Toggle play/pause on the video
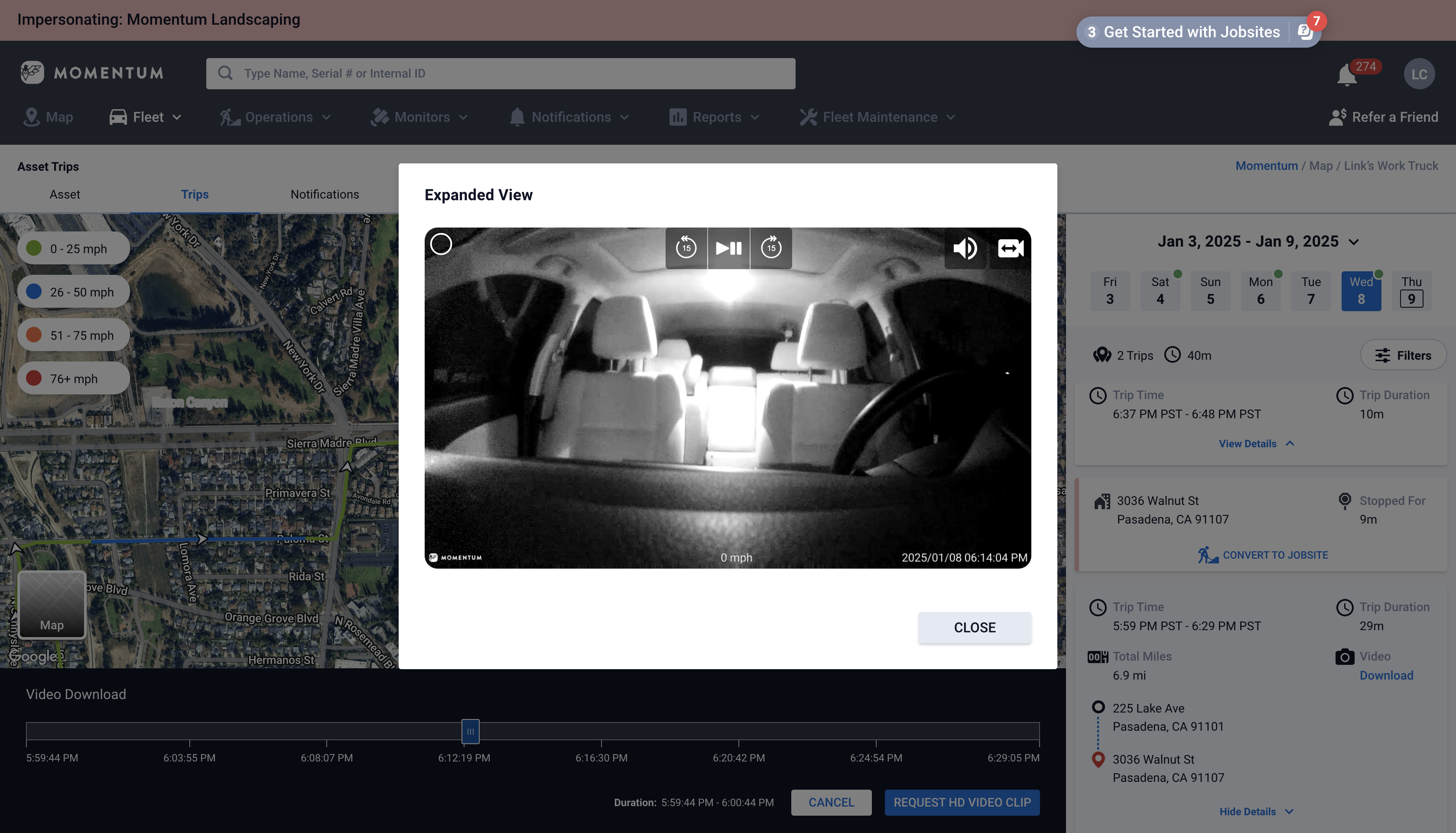 coord(728,248)
